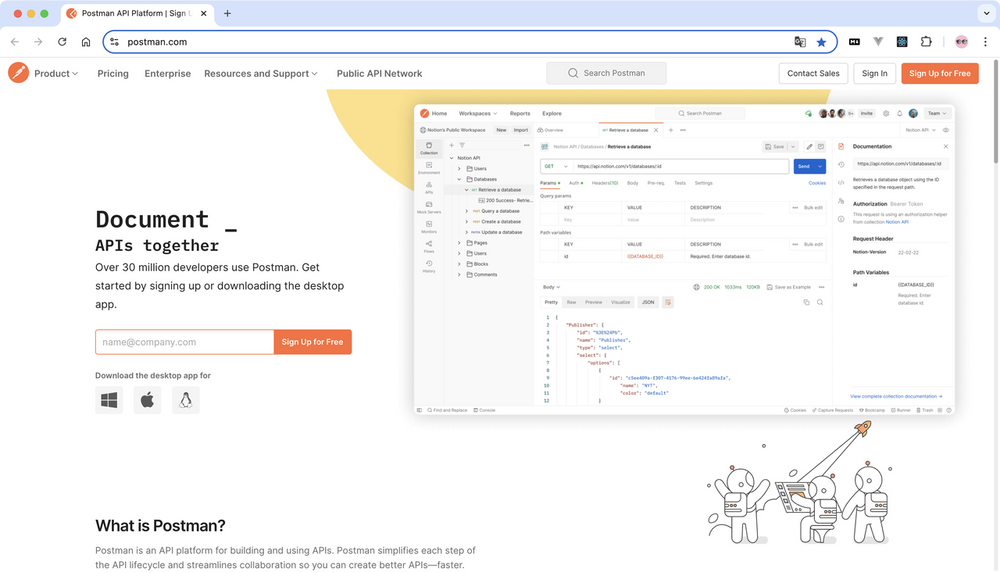Click the Search Postman field

[606, 73]
